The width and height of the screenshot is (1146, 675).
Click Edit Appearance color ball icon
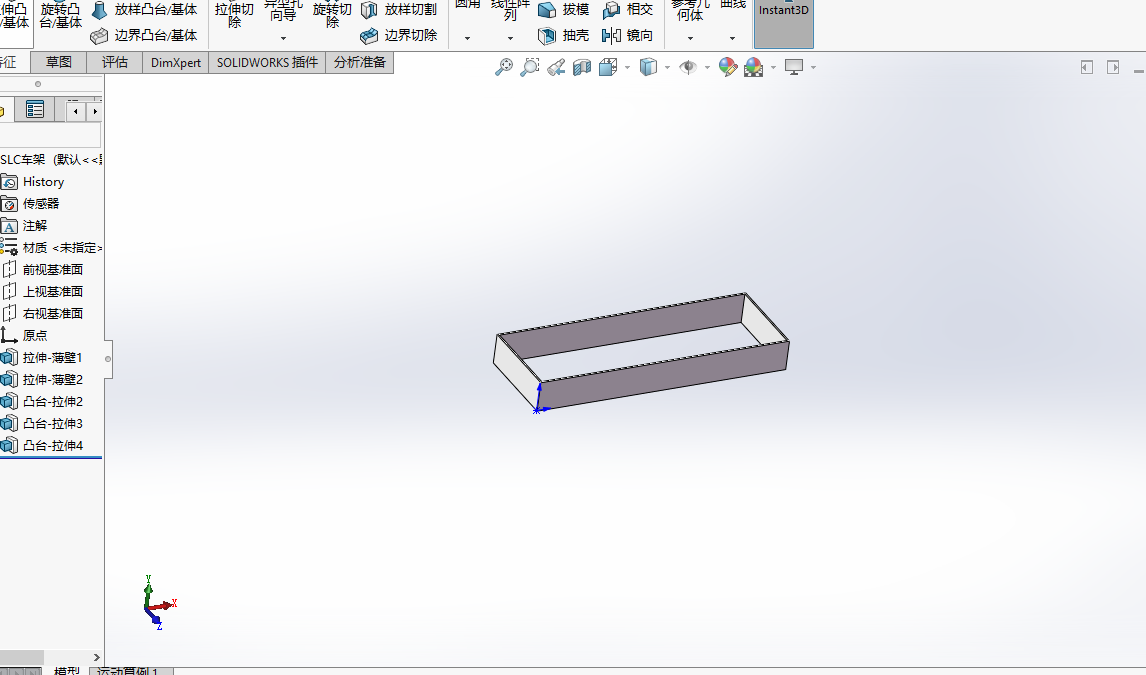[728, 67]
